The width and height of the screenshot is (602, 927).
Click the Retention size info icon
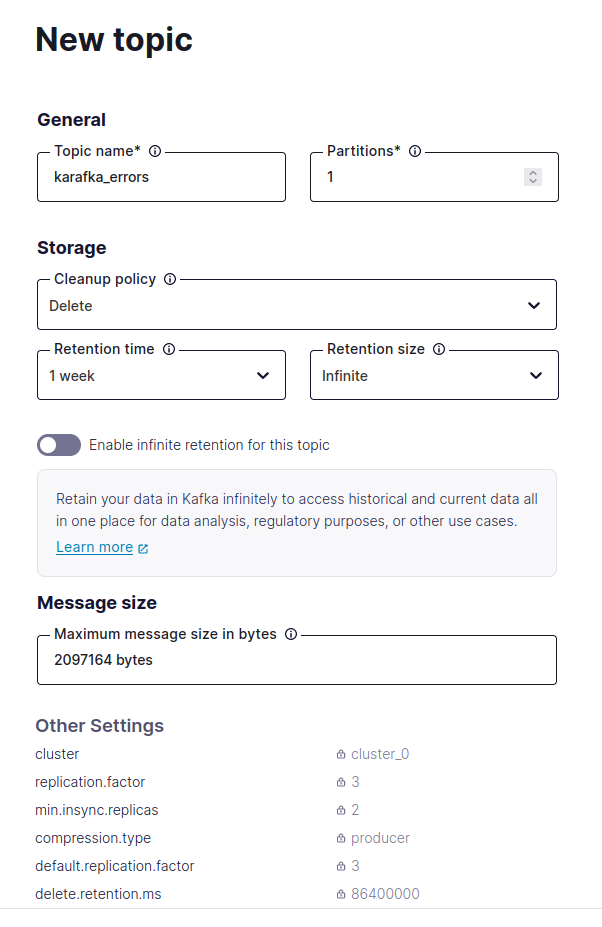[439, 349]
